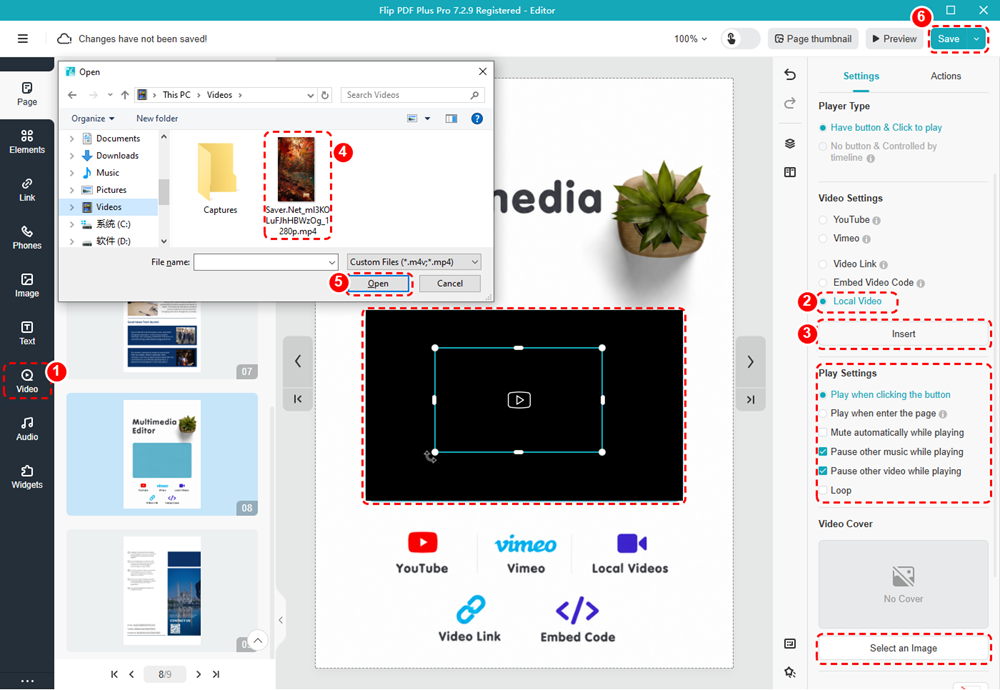Screen dimensions: 1000x690
Task: Go up one folder level in Open dialog
Action: (x=125, y=95)
